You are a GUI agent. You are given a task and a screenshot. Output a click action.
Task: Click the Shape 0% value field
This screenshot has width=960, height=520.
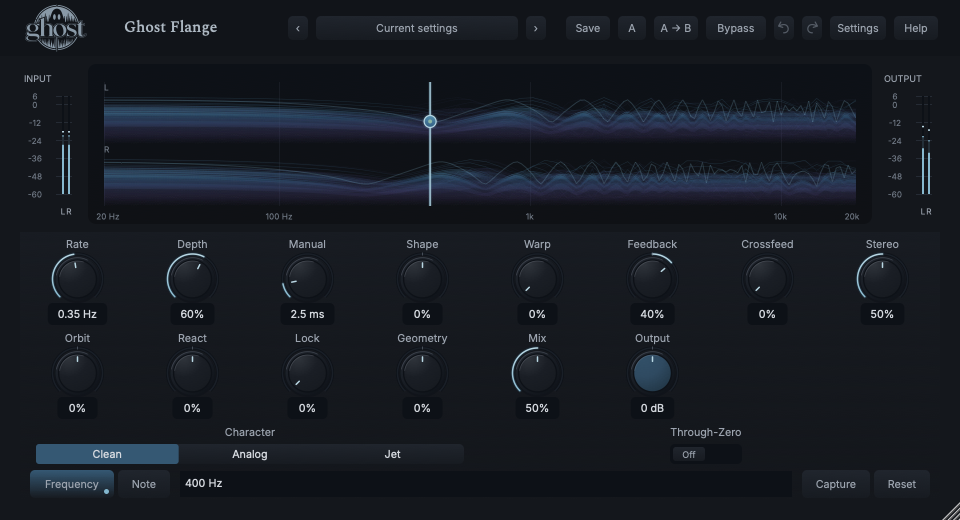[x=422, y=314]
